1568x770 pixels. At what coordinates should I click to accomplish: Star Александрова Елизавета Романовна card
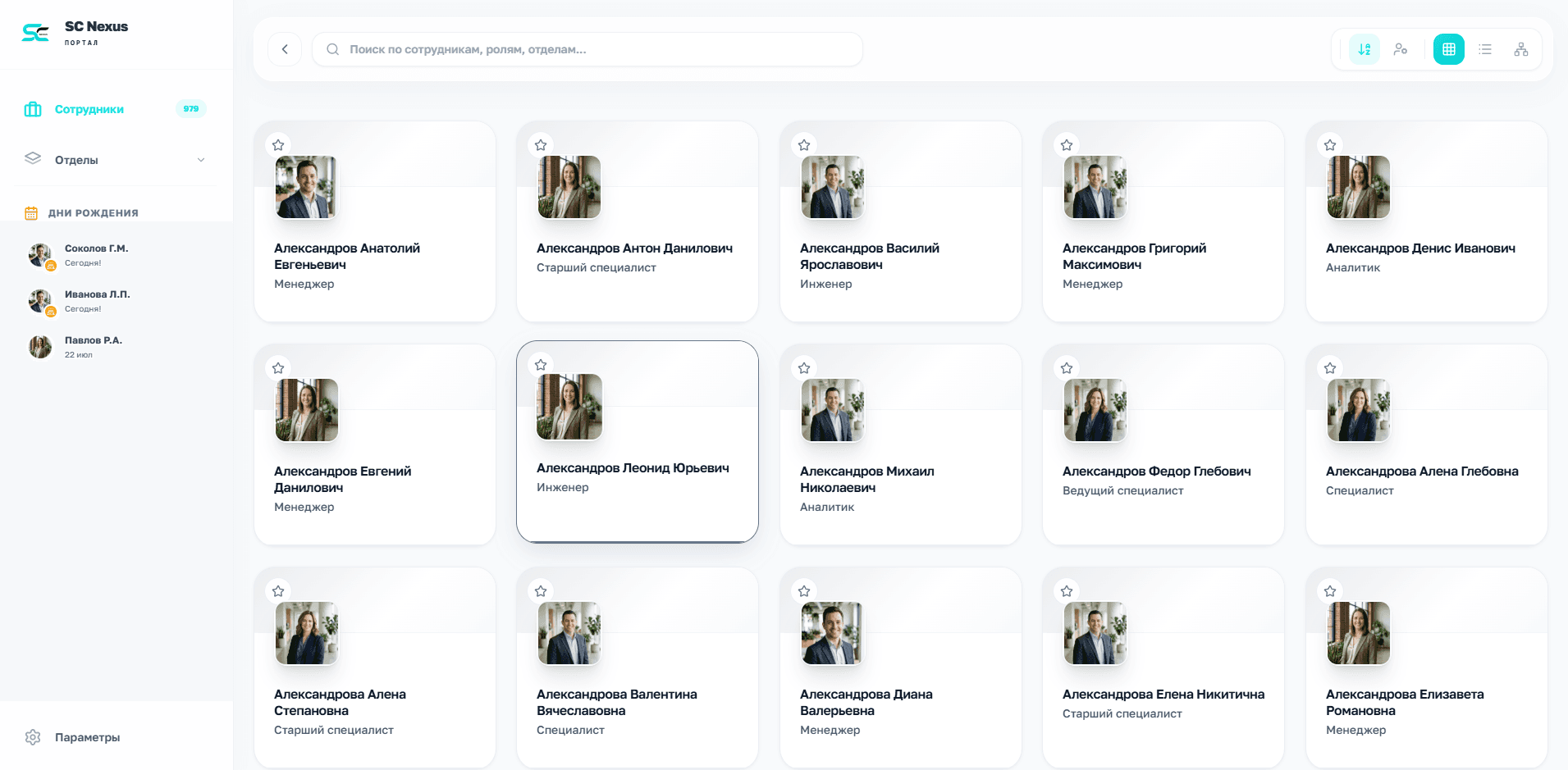click(x=1330, y=591)
